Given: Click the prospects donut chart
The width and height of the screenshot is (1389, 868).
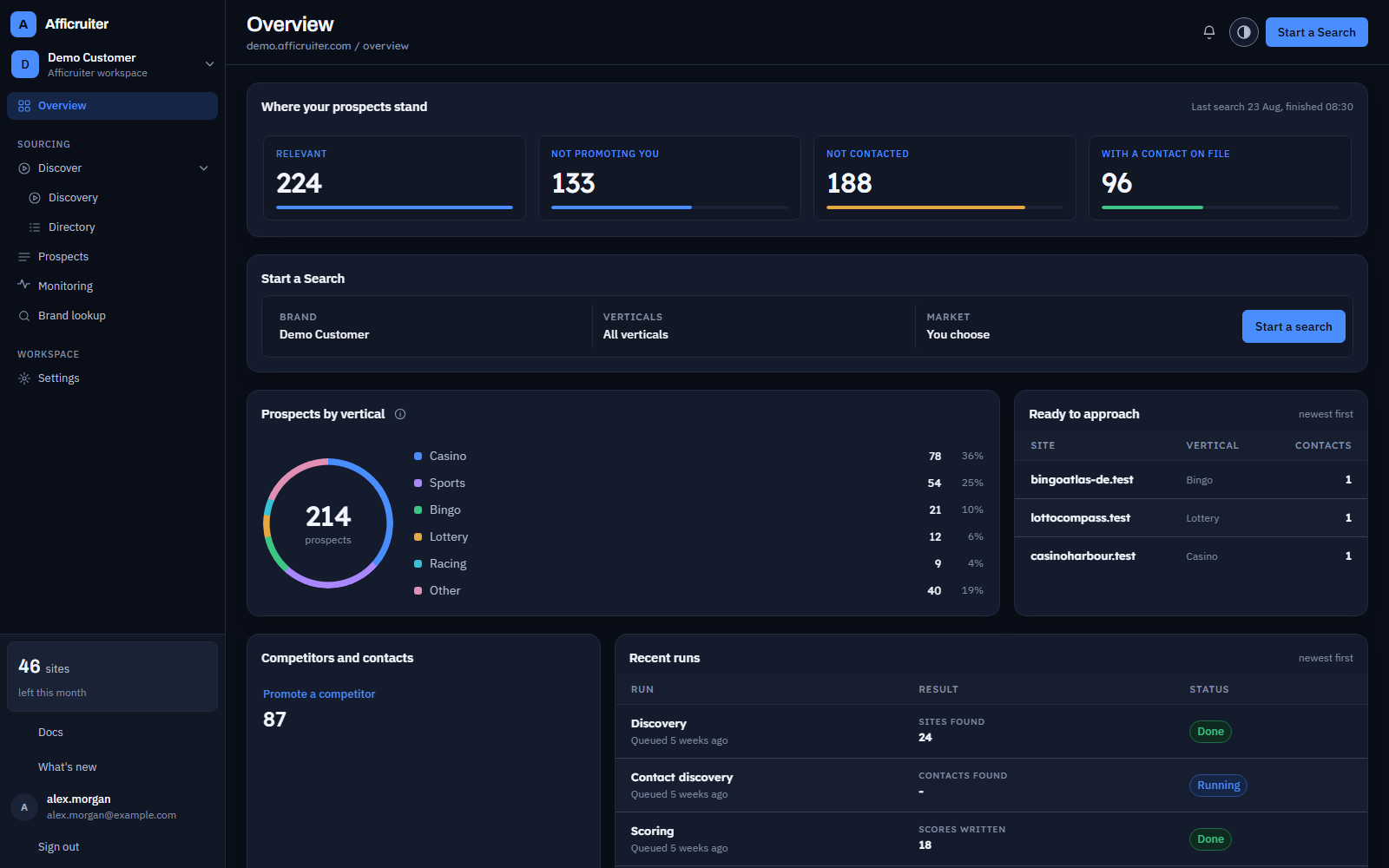Looking at the screenshot, I should [328, 523].
